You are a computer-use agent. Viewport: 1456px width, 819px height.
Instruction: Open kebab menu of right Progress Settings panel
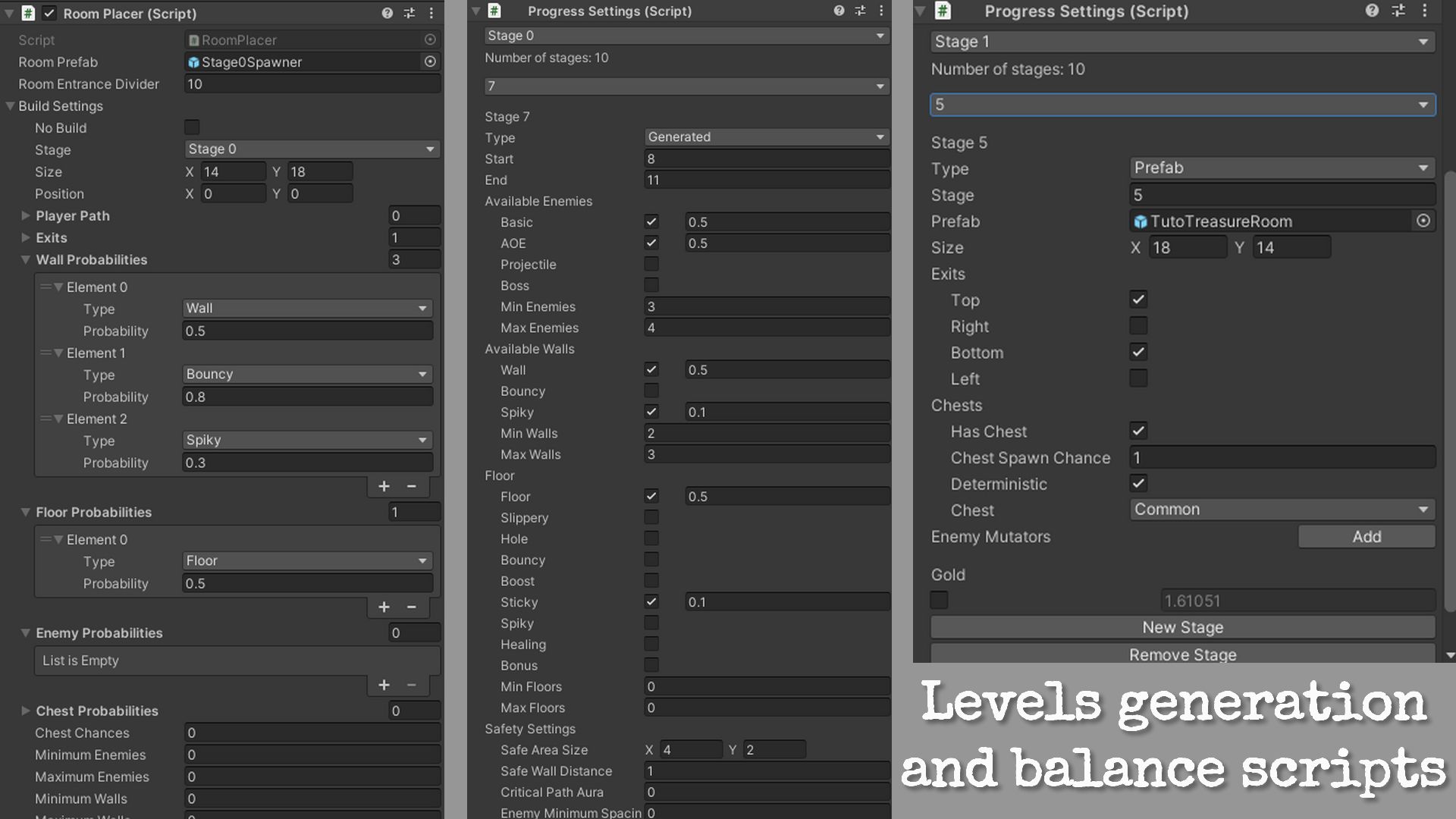(x=1425, y=11)
